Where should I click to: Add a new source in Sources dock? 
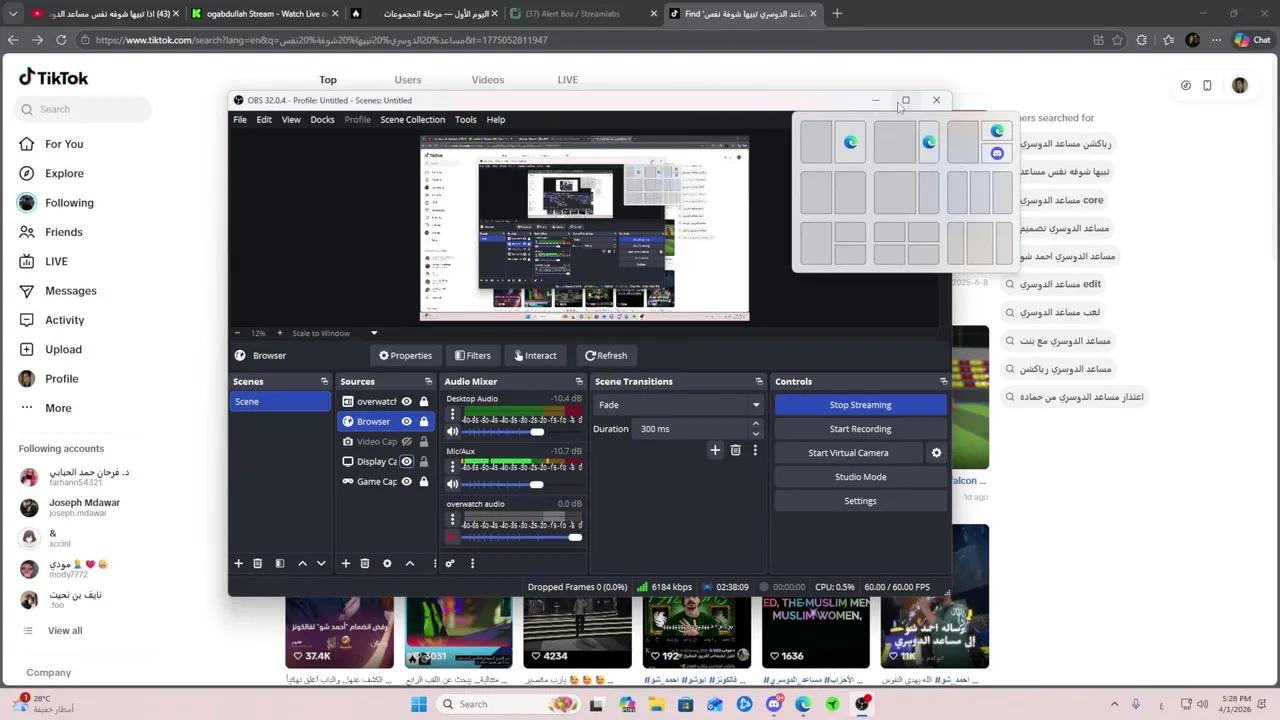(346, 563)
